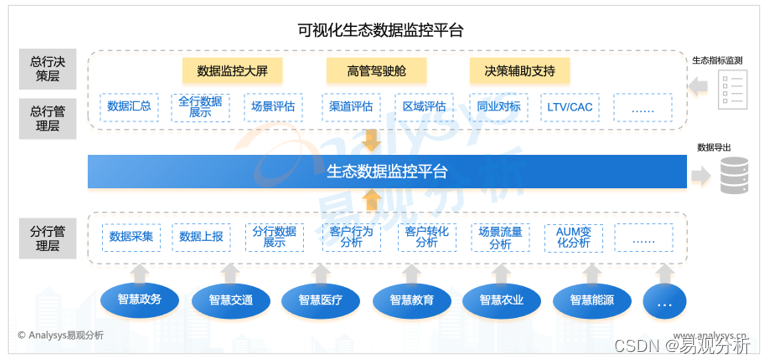766x364 pixels.
Task: Click the 数据汇总 dashed box
Action: point(129,107)
